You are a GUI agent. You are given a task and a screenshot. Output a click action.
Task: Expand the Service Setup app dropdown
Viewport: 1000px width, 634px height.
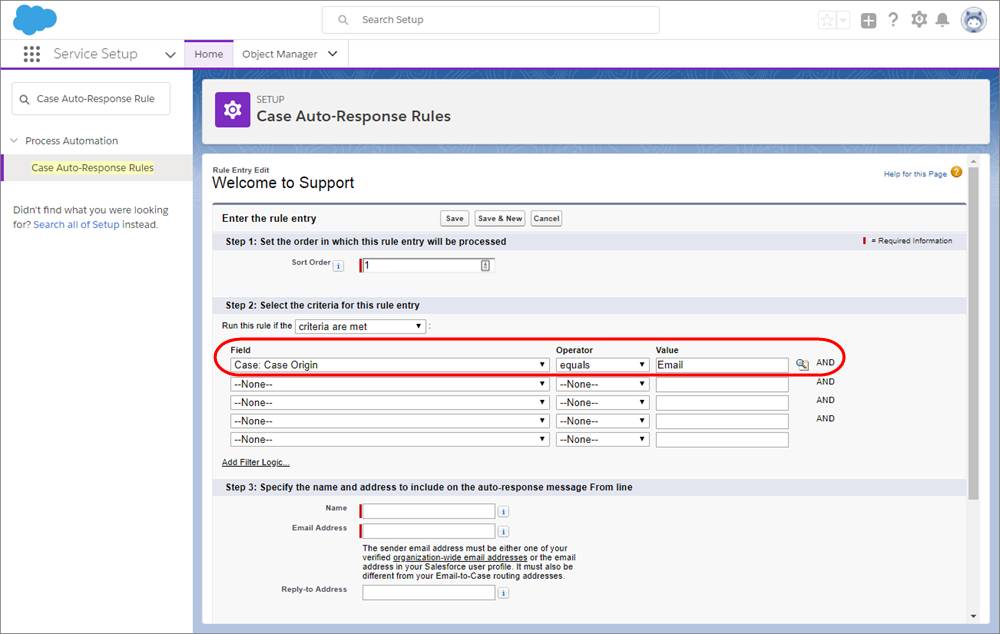point(170,55)
